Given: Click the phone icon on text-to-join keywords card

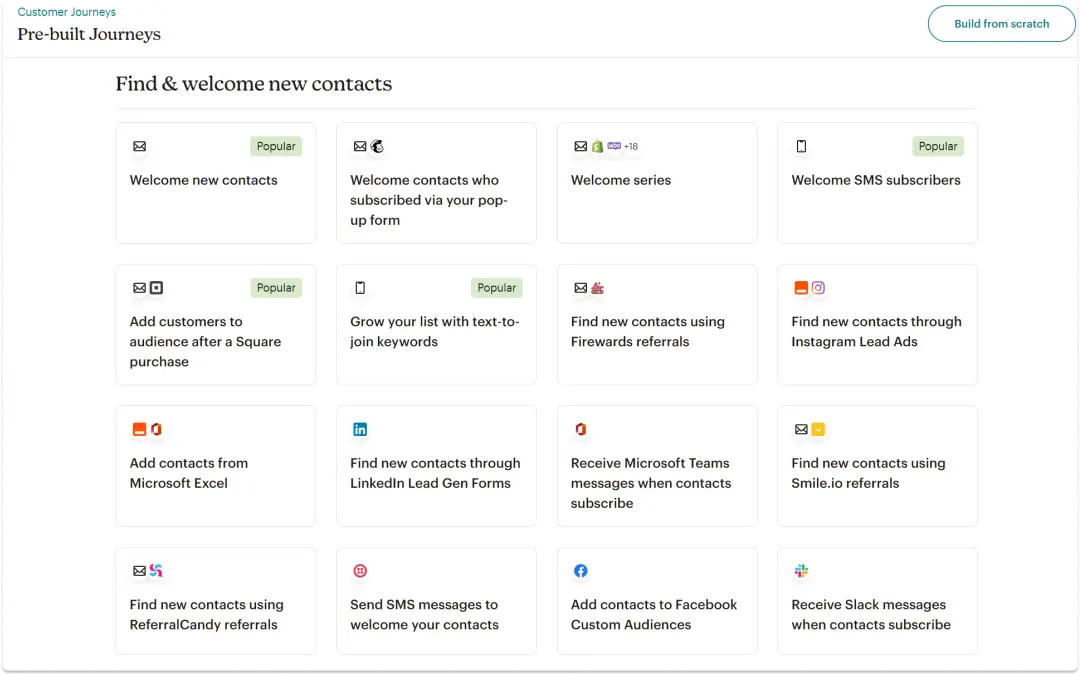Looking at the screenshot, I should 360,288.
